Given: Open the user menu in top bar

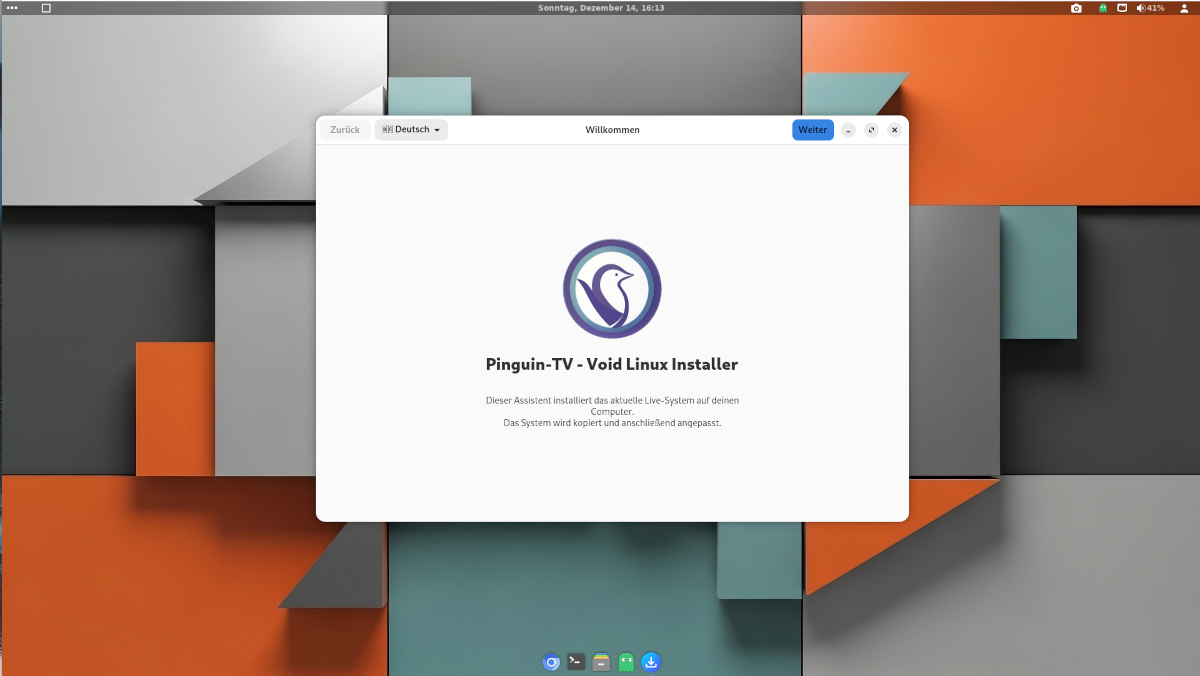Looking at the screenshot, I should [1184, 8].
